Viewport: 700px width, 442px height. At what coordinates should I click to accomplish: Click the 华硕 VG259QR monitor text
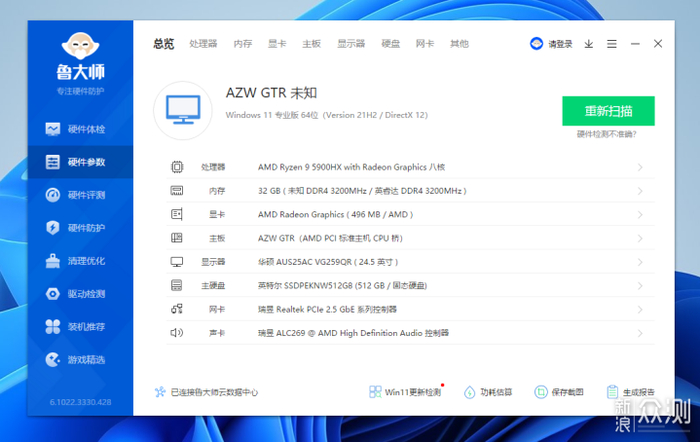[328, 262]
